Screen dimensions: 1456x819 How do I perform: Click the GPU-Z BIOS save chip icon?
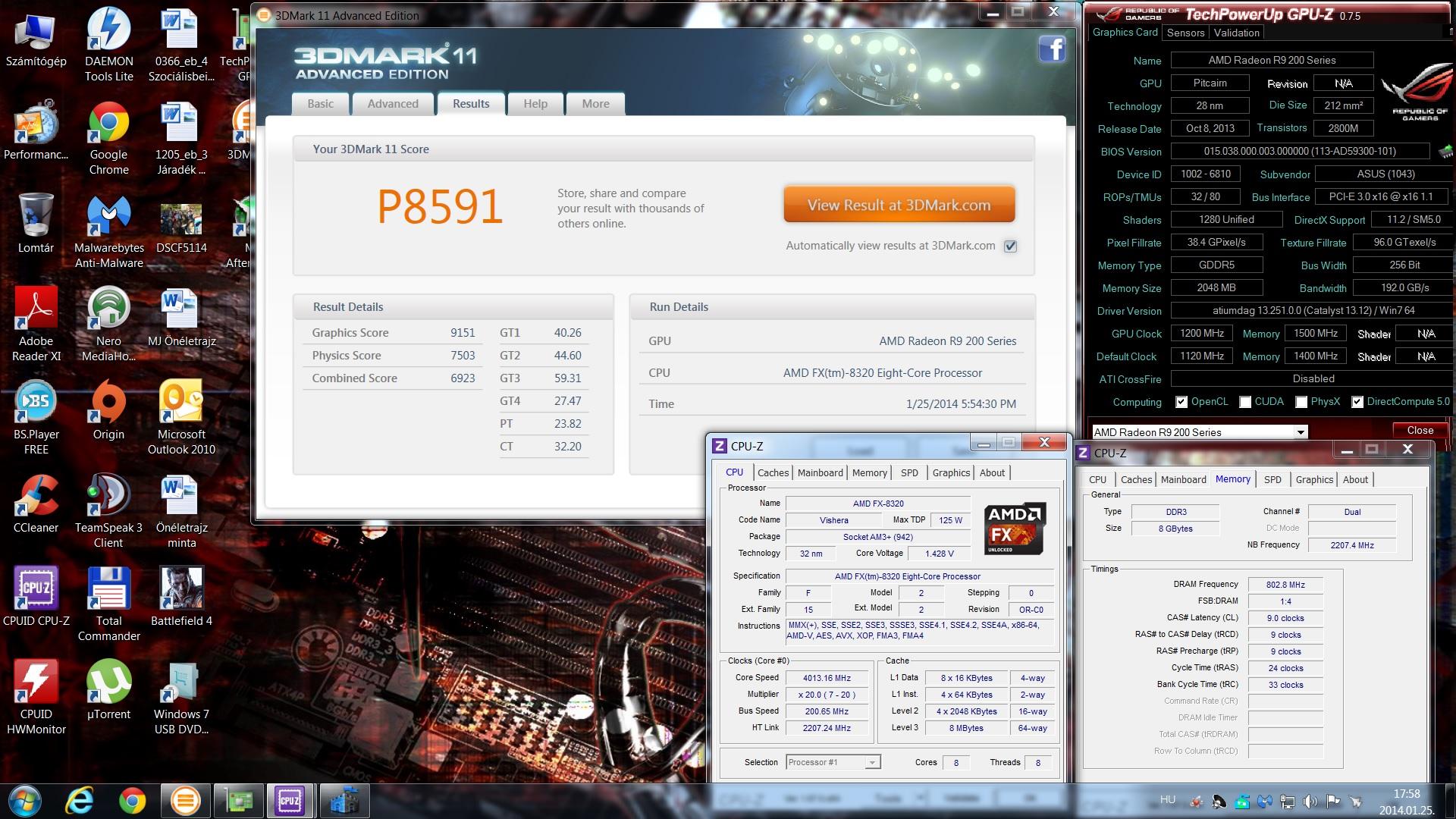tap(1445, 152)
